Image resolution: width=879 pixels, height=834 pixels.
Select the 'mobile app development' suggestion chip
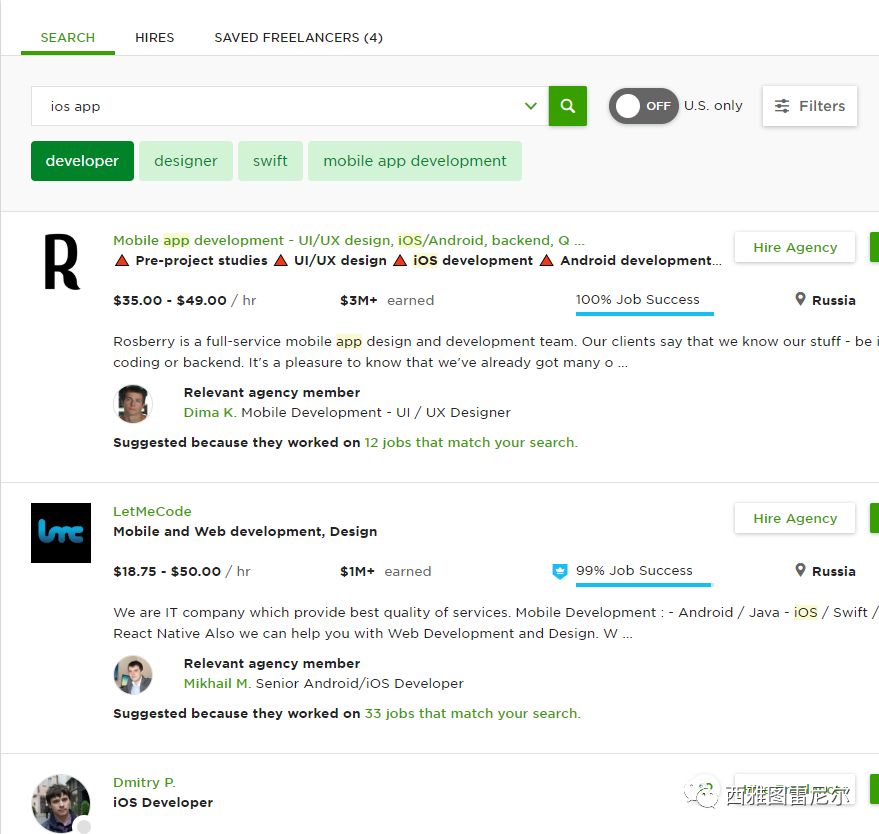click(415, 161)
